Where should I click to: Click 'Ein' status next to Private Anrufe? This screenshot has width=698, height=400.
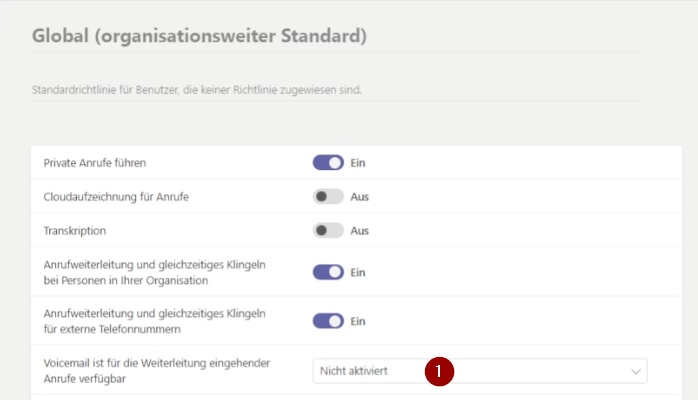[357, 162]
